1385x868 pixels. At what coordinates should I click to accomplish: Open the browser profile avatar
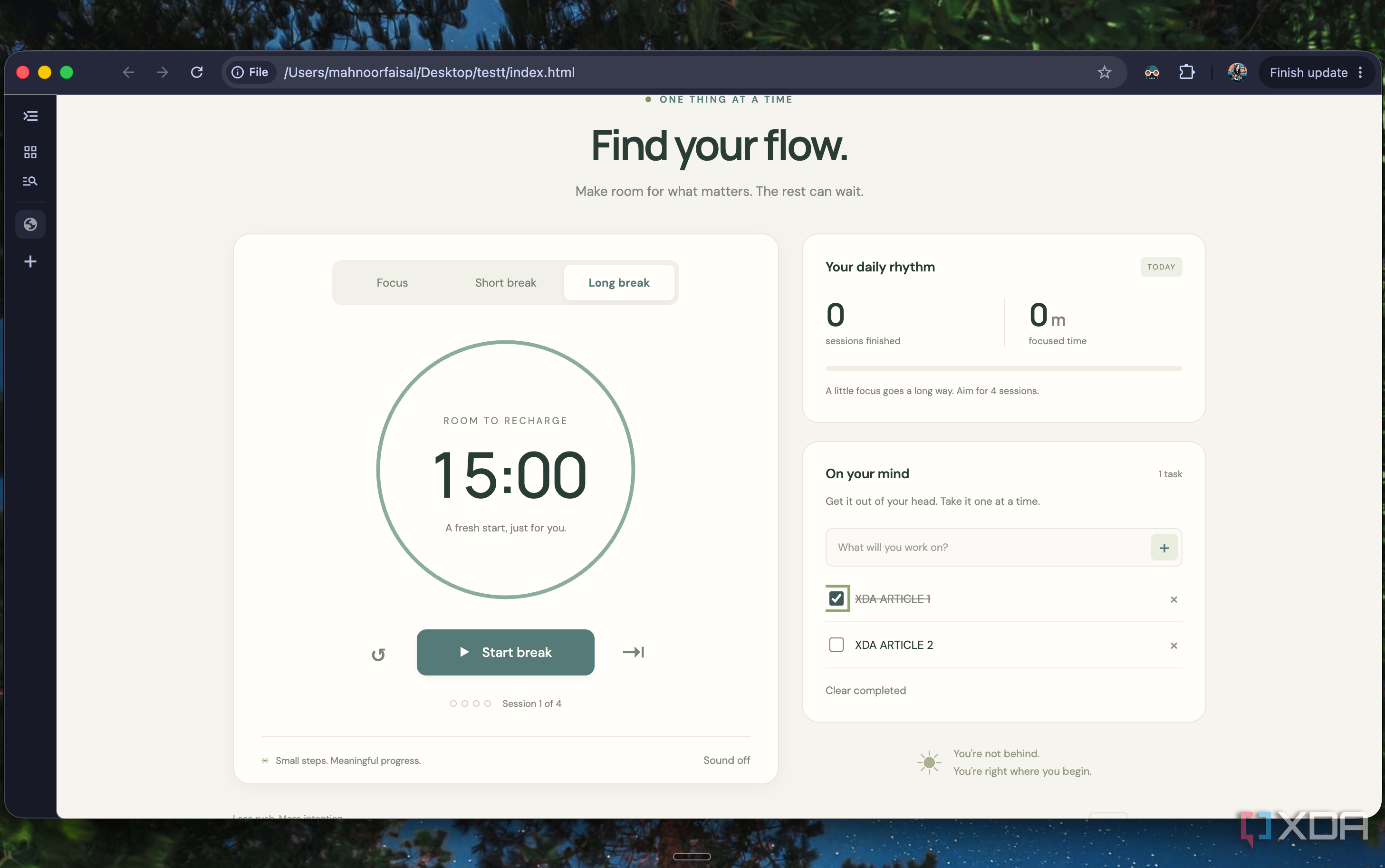[x=1237, y=72]
